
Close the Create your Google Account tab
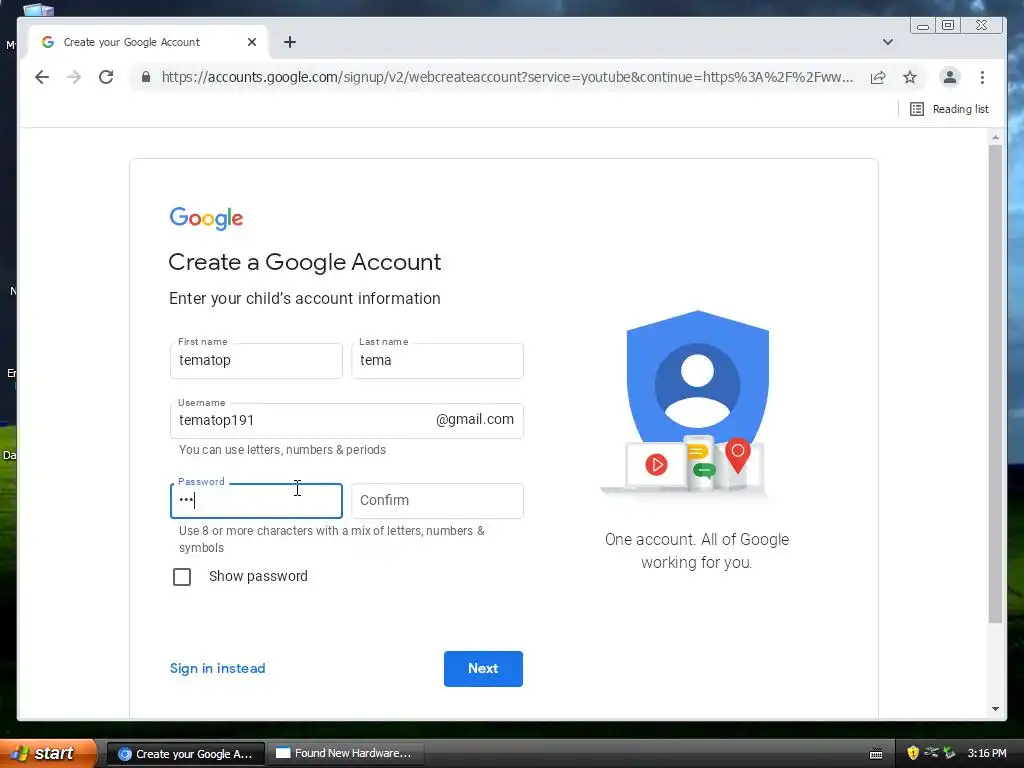[x=252, y=42]
